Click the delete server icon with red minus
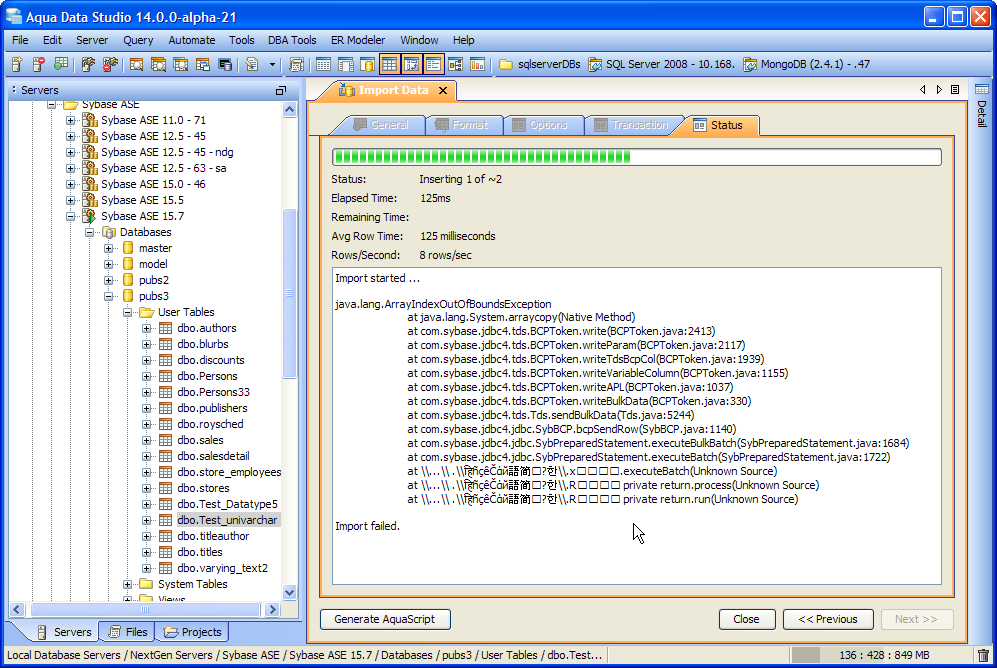 39,64
